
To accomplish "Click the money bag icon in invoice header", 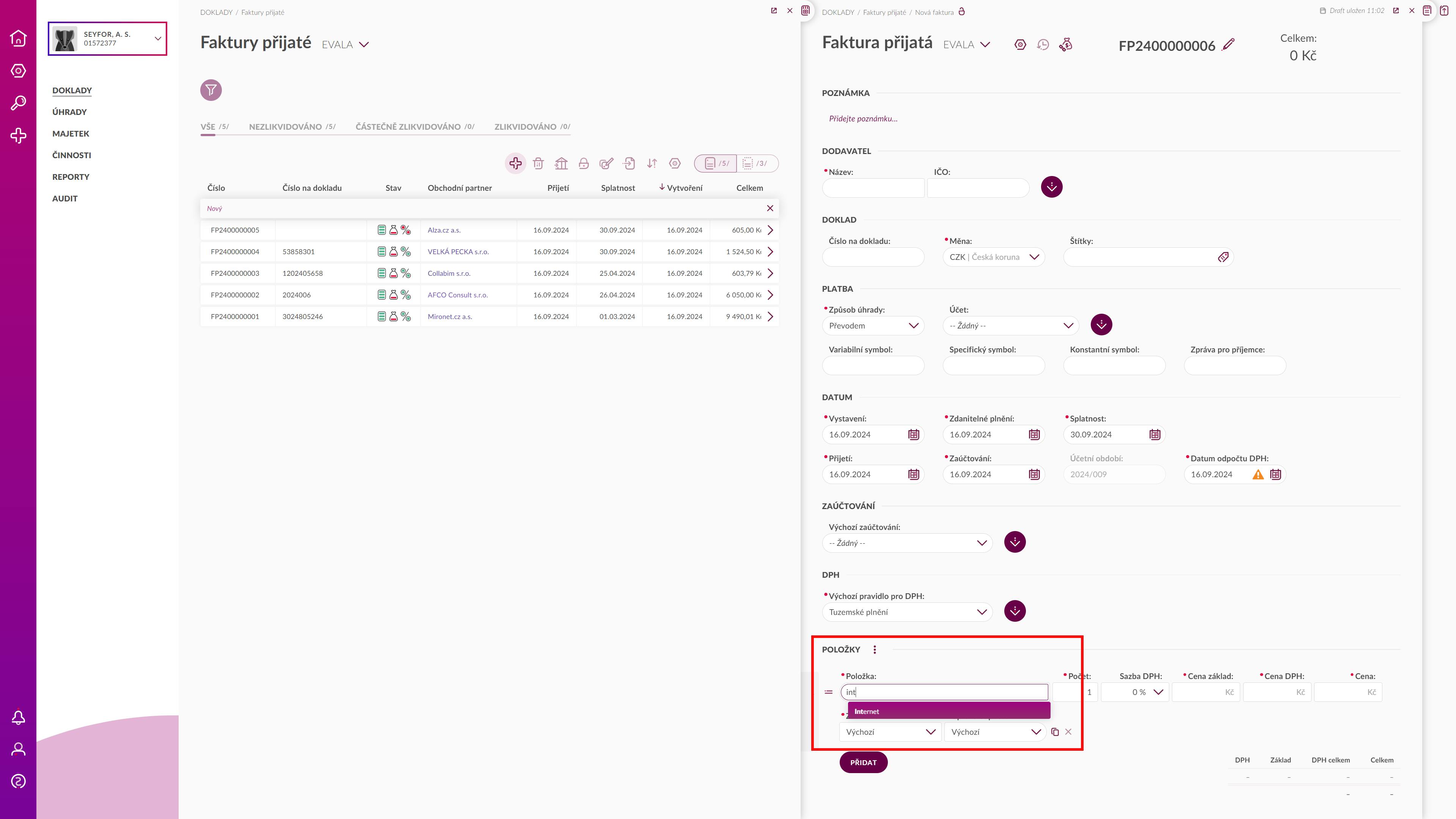I will tap(1066, 45).
